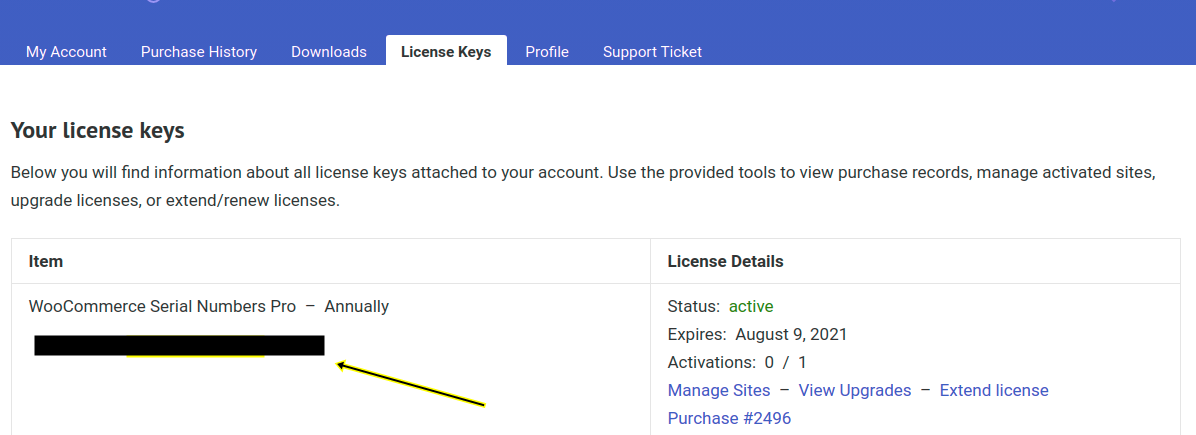Viewport: 1196px width, 435px height.
Task: Click the Extend license link
Action: click(x=994, y=391)
